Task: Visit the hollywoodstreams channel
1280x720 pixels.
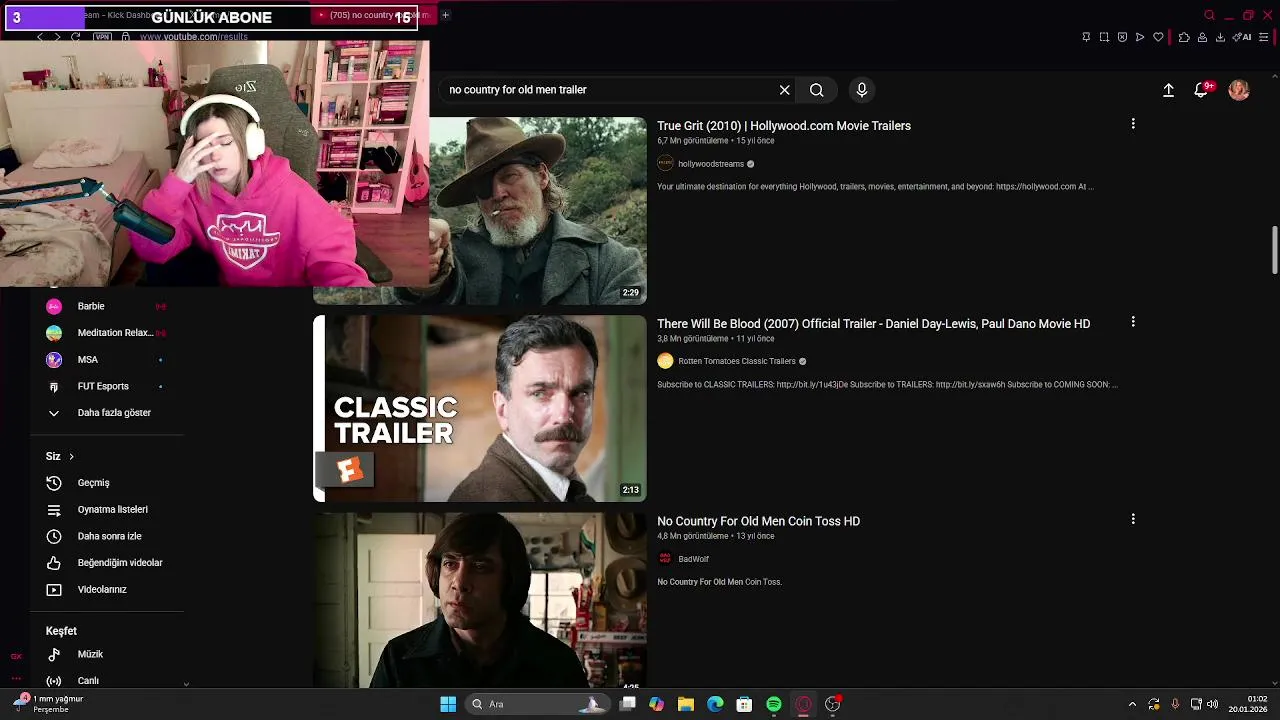Action: 711,164
